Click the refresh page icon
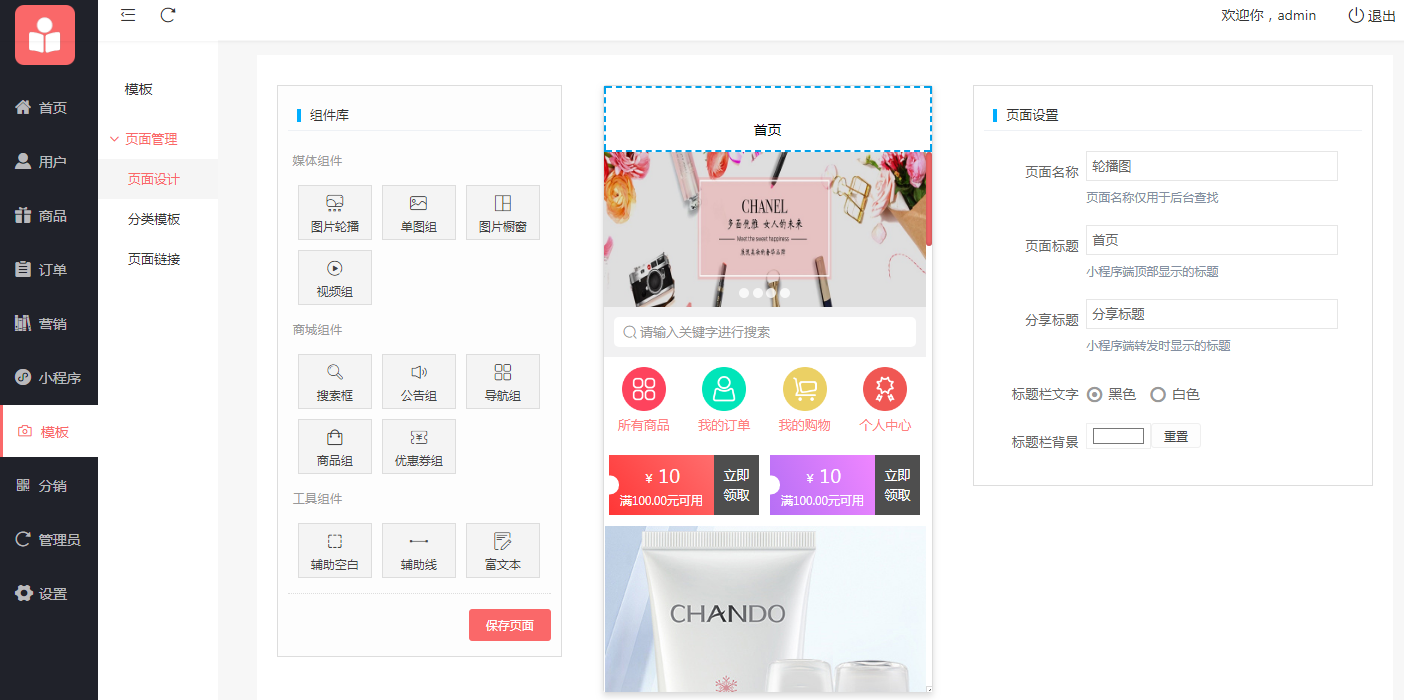1404x700 pixels. tap(168, 15)
